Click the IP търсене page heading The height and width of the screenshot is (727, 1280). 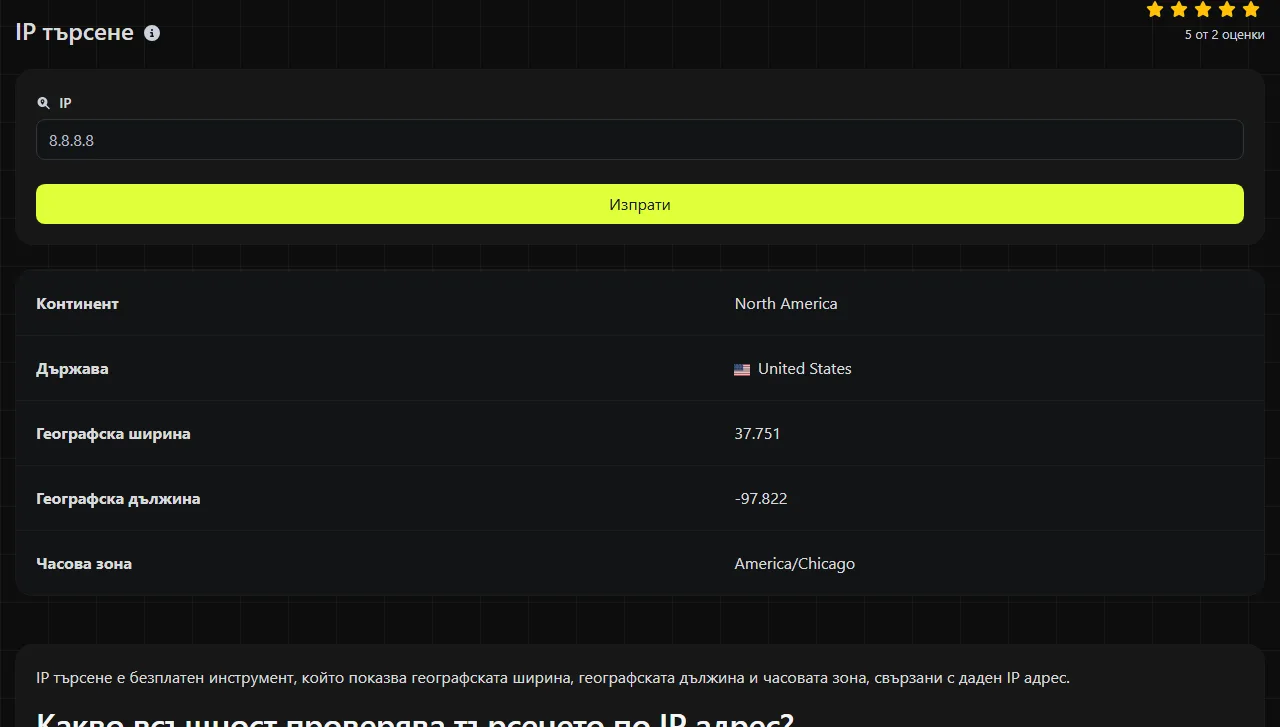[x=75, y=32]
